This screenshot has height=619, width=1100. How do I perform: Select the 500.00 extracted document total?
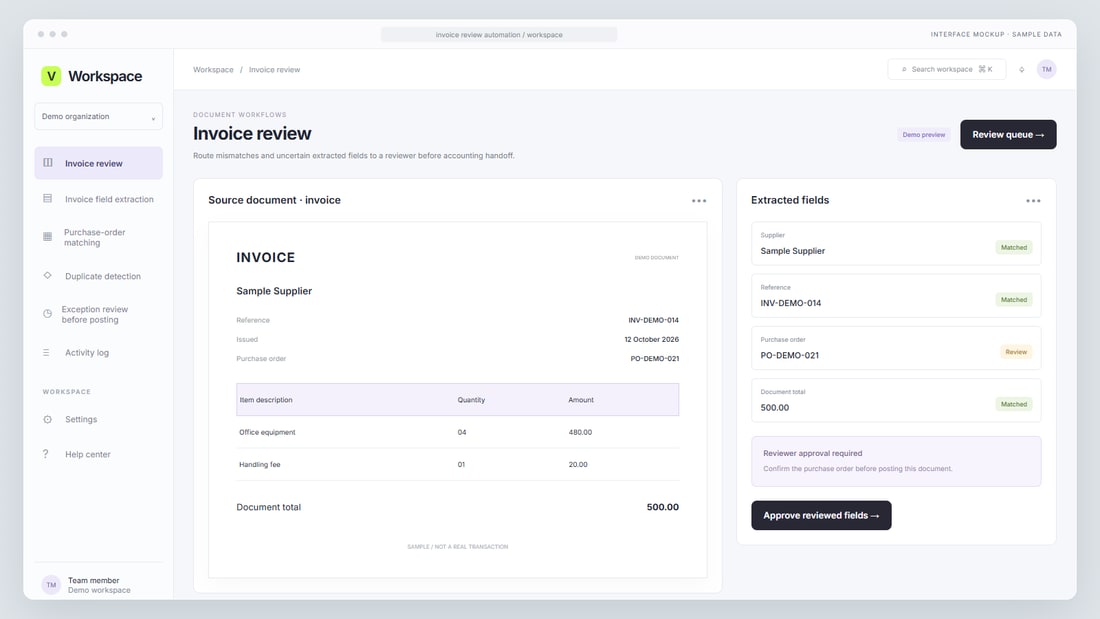[x=896, y=401]
